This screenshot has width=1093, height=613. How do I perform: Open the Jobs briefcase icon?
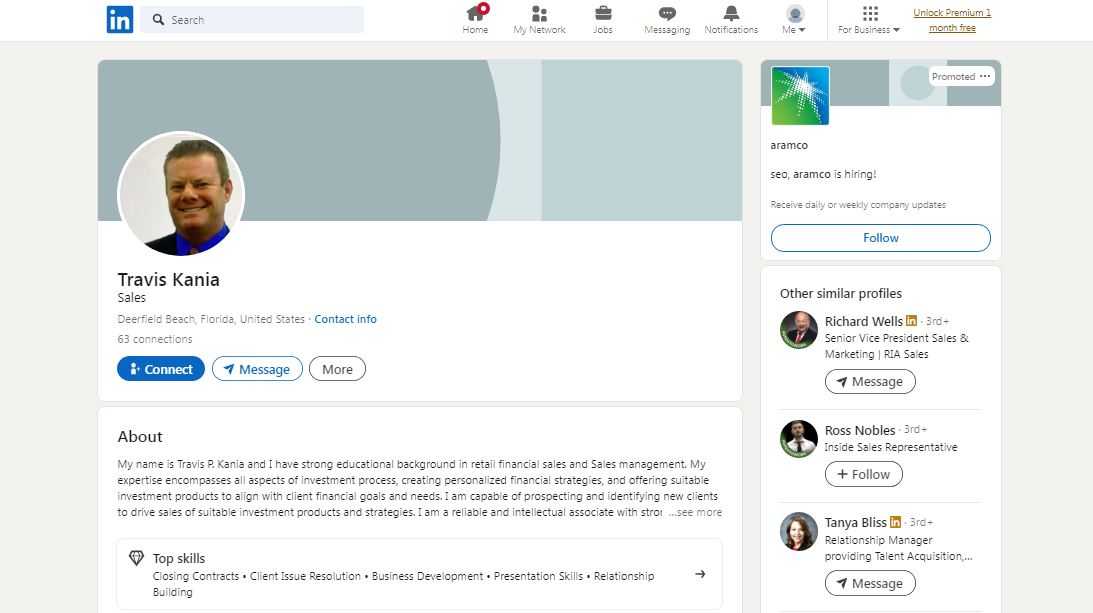(x=602, y=14)
